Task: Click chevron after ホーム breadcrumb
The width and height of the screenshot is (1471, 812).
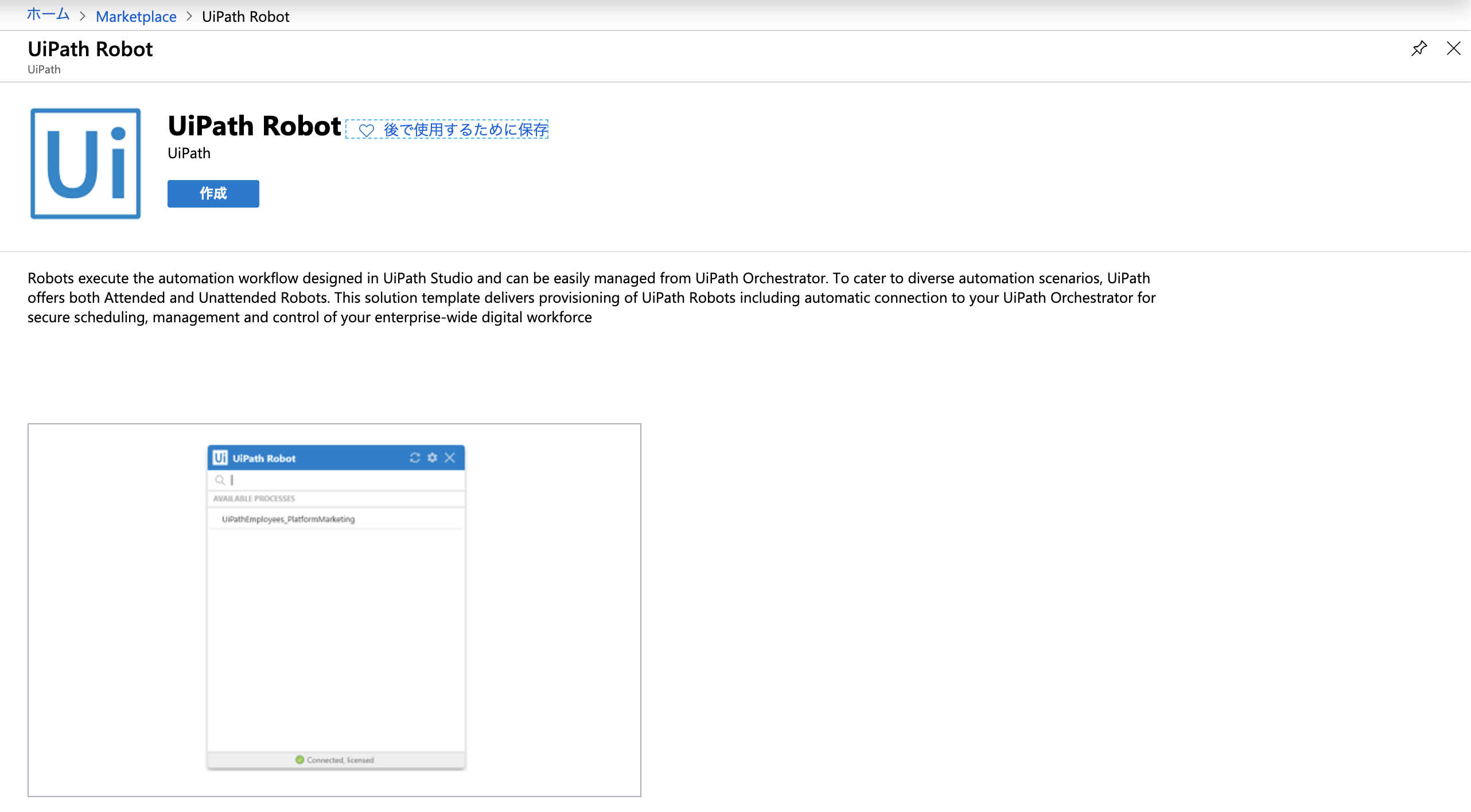Action: point(83,17)
